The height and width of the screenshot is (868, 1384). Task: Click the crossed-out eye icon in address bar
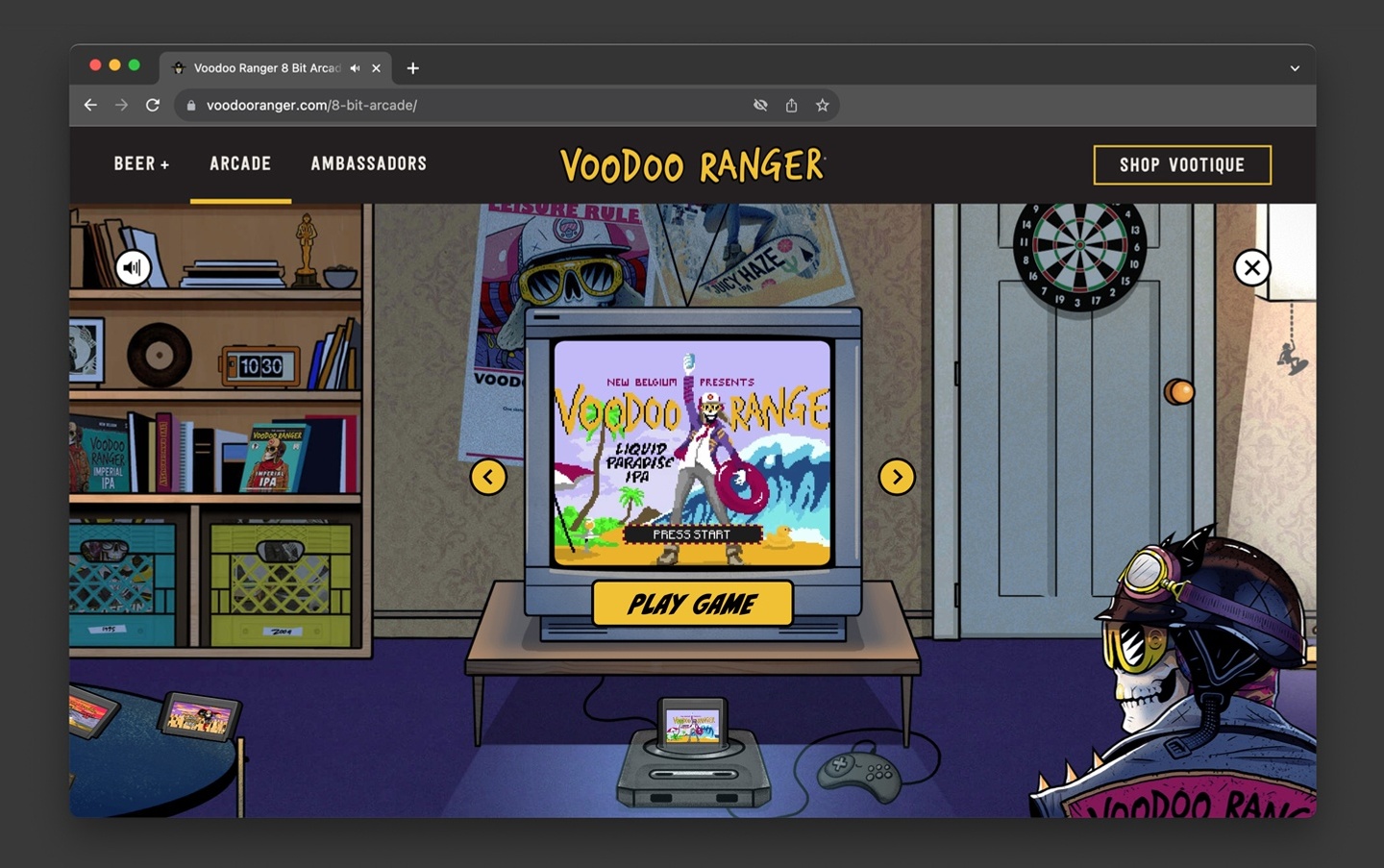(x=760, y=106)
